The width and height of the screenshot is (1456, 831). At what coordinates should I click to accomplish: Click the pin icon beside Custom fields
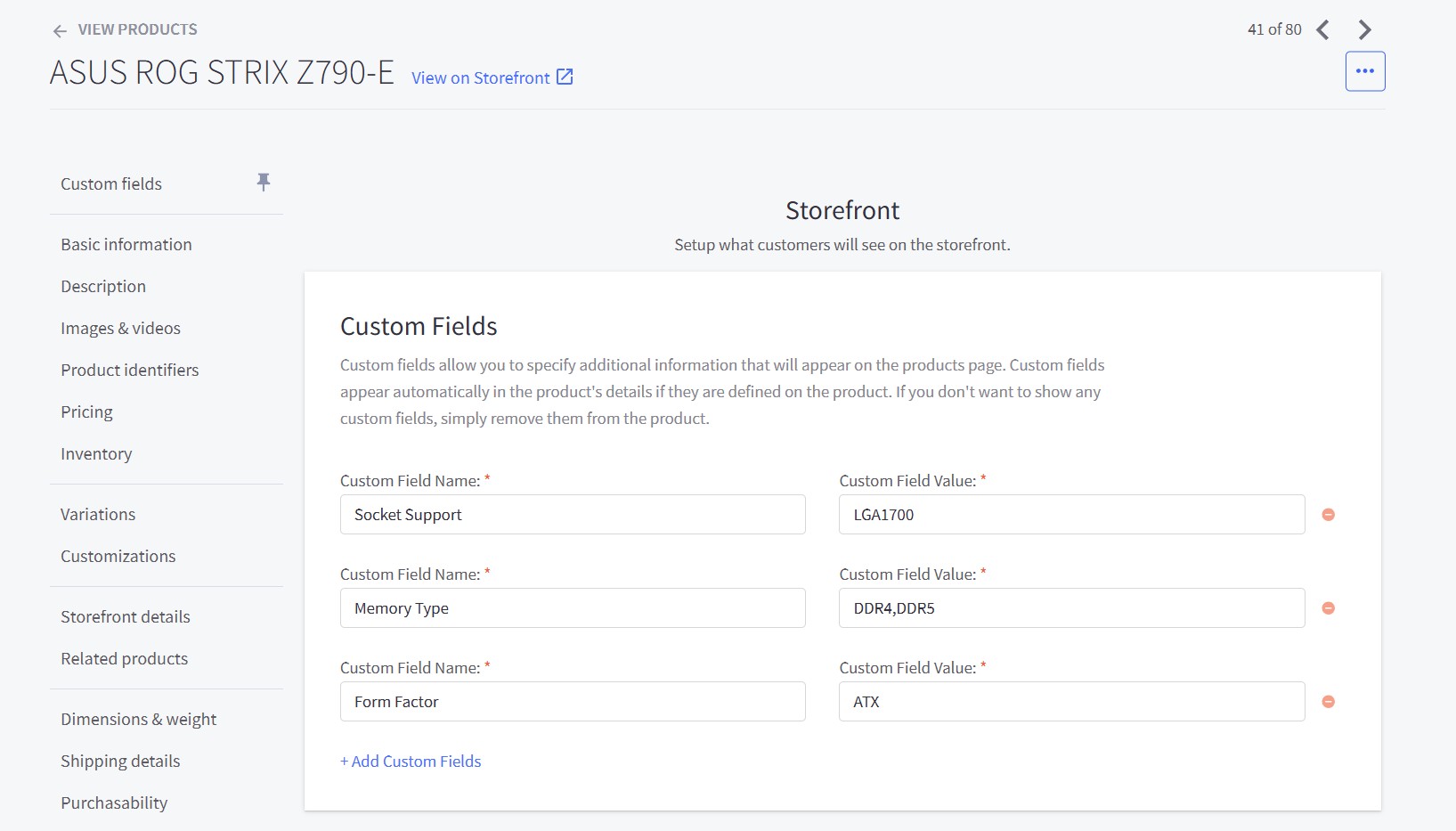tap(264, 183)
